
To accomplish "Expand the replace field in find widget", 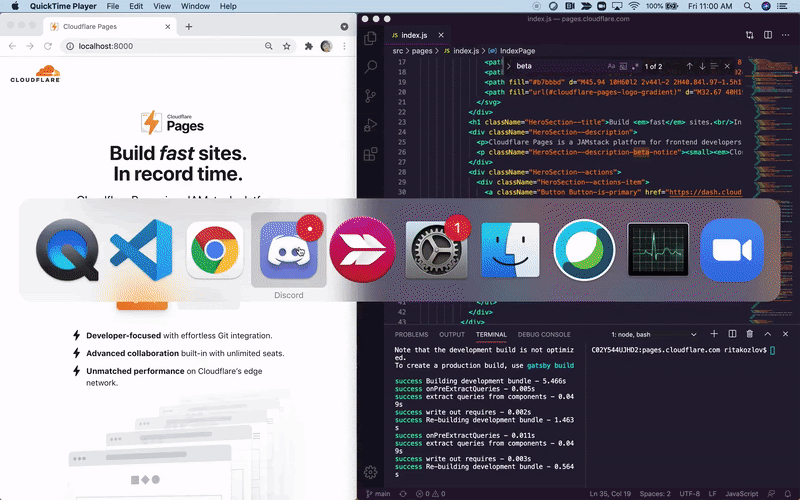I will click(509, 66).
